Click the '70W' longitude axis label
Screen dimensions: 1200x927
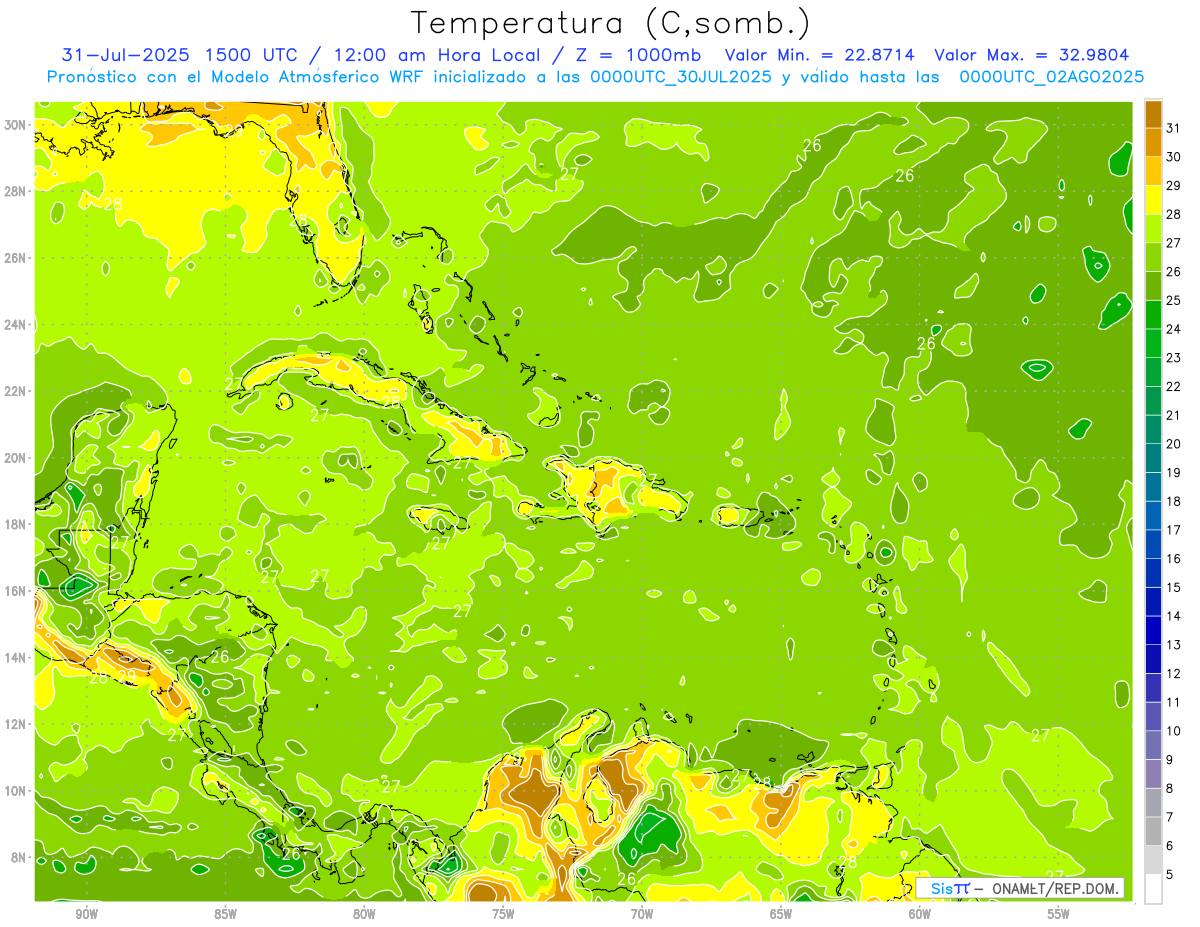[x=642, y=914]
